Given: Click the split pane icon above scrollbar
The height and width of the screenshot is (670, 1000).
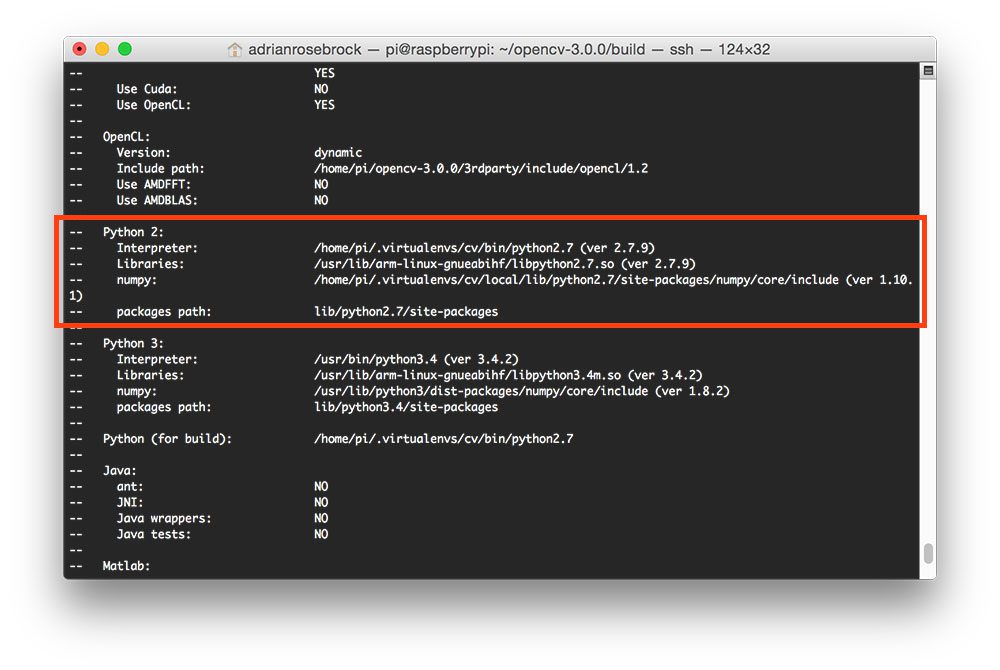Looking at the screenshot, I should click(929, 71).
